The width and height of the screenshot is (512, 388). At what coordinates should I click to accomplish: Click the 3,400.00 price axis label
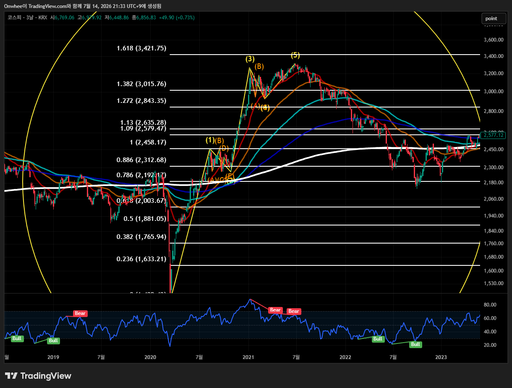(x=494, y=56)
